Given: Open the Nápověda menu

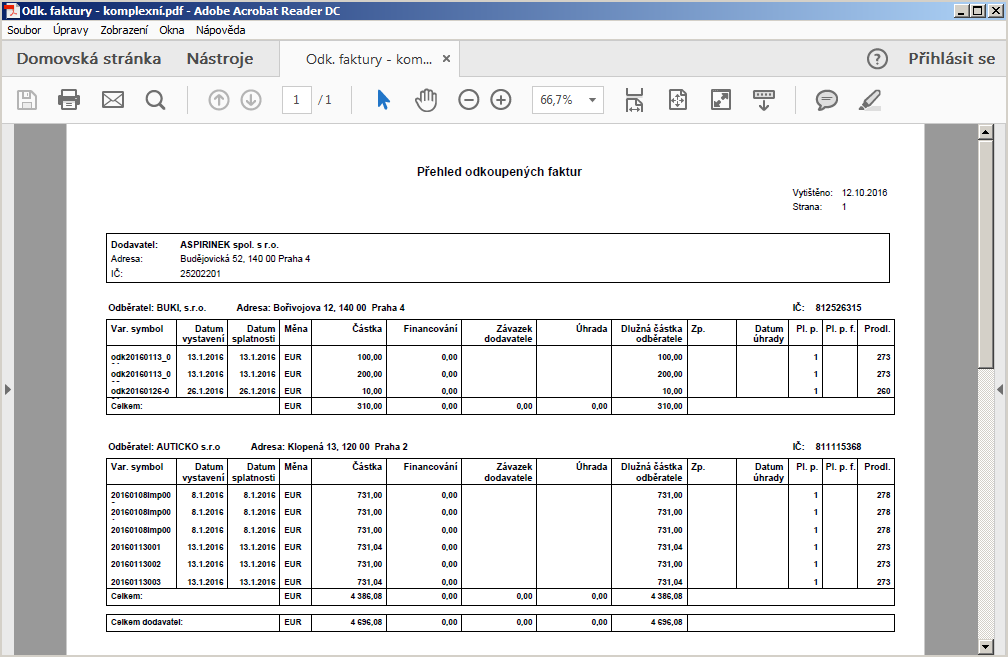Looking at the screenshot, I should pyautogui.click(x=220, y=30).
